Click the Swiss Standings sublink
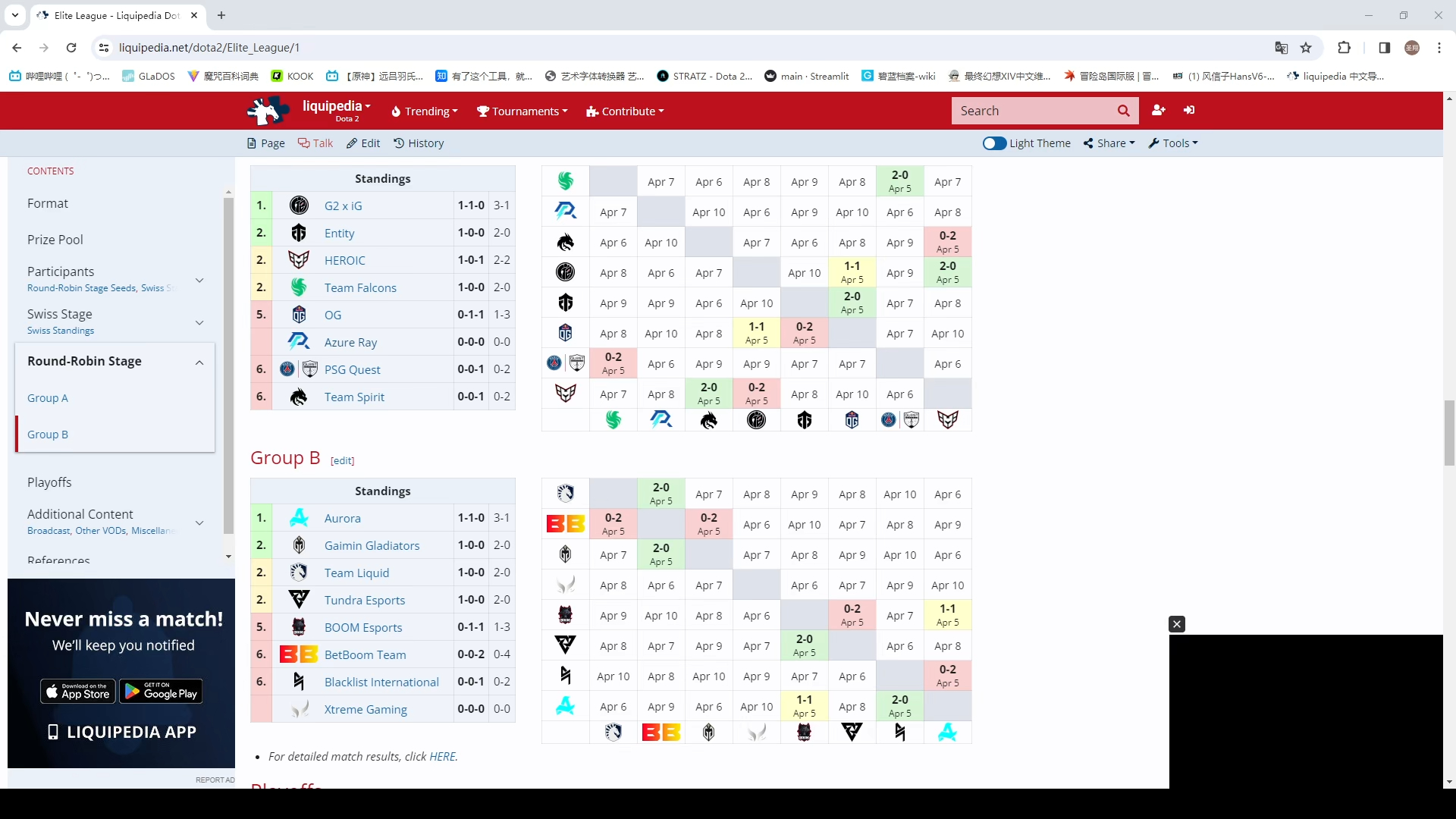1456x819 pixels. point(61,331)
